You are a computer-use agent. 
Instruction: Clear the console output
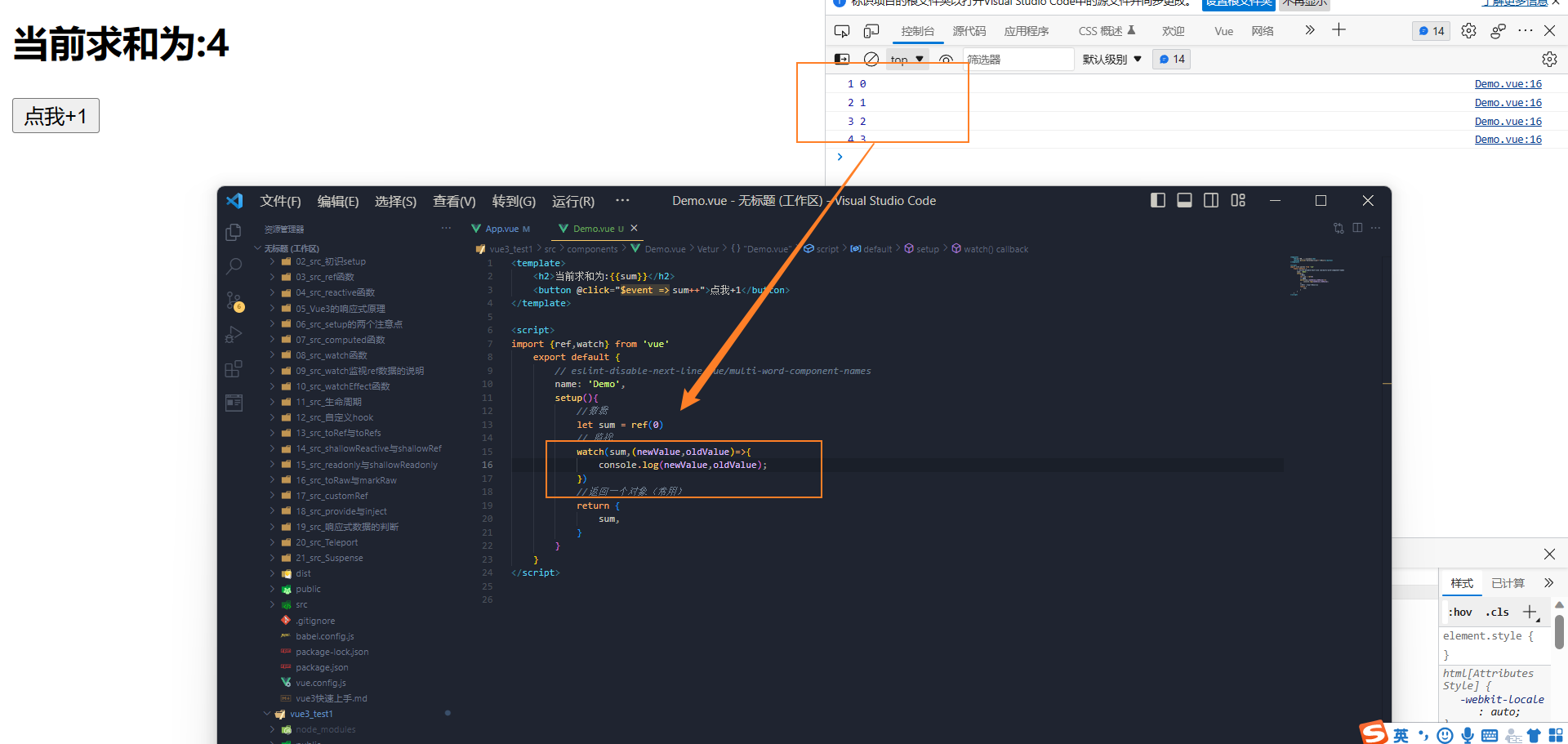[x=871, y=59]
